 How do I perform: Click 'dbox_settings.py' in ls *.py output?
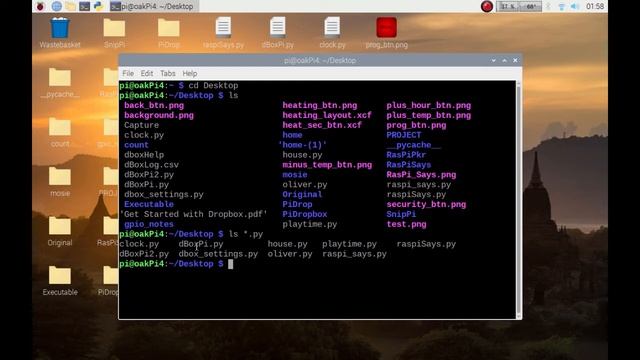click(218, 254)
